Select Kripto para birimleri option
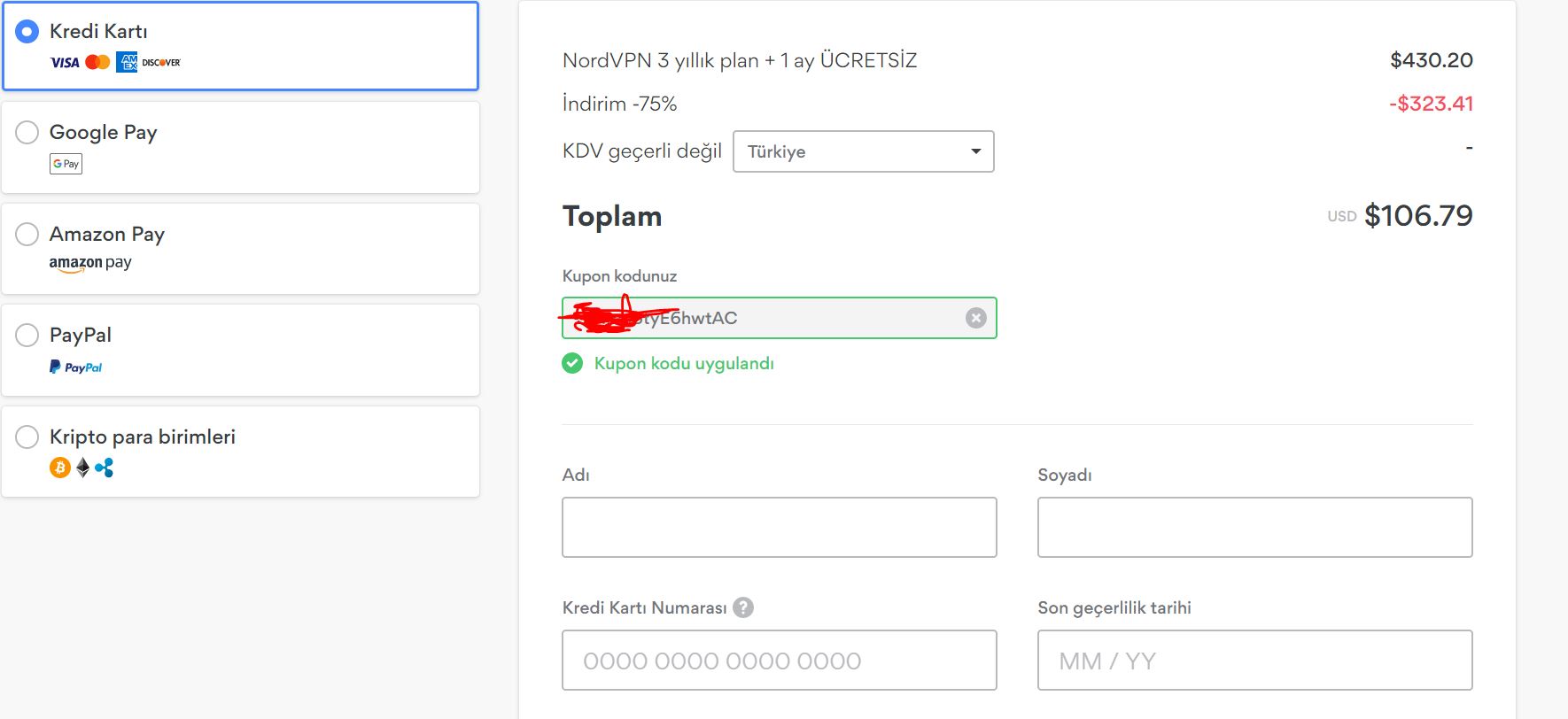The height and width of the screenshot is (719, 1568). (x=27, y=437)
